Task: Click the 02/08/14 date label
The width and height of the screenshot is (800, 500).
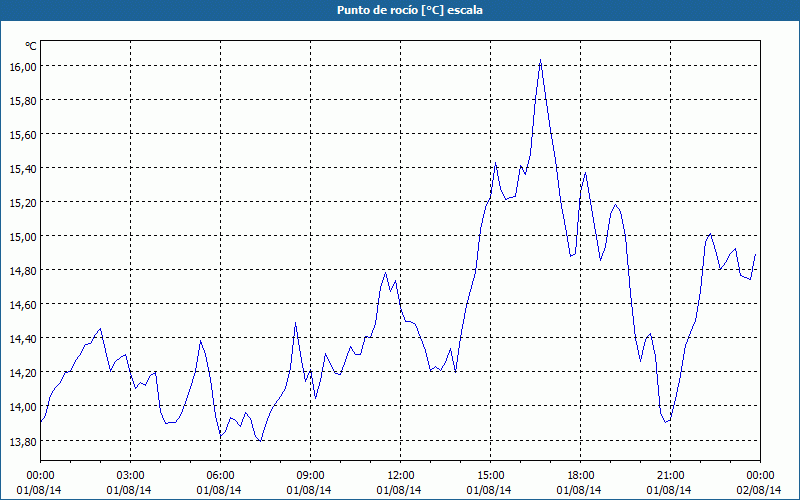Action: coord(759,490)
